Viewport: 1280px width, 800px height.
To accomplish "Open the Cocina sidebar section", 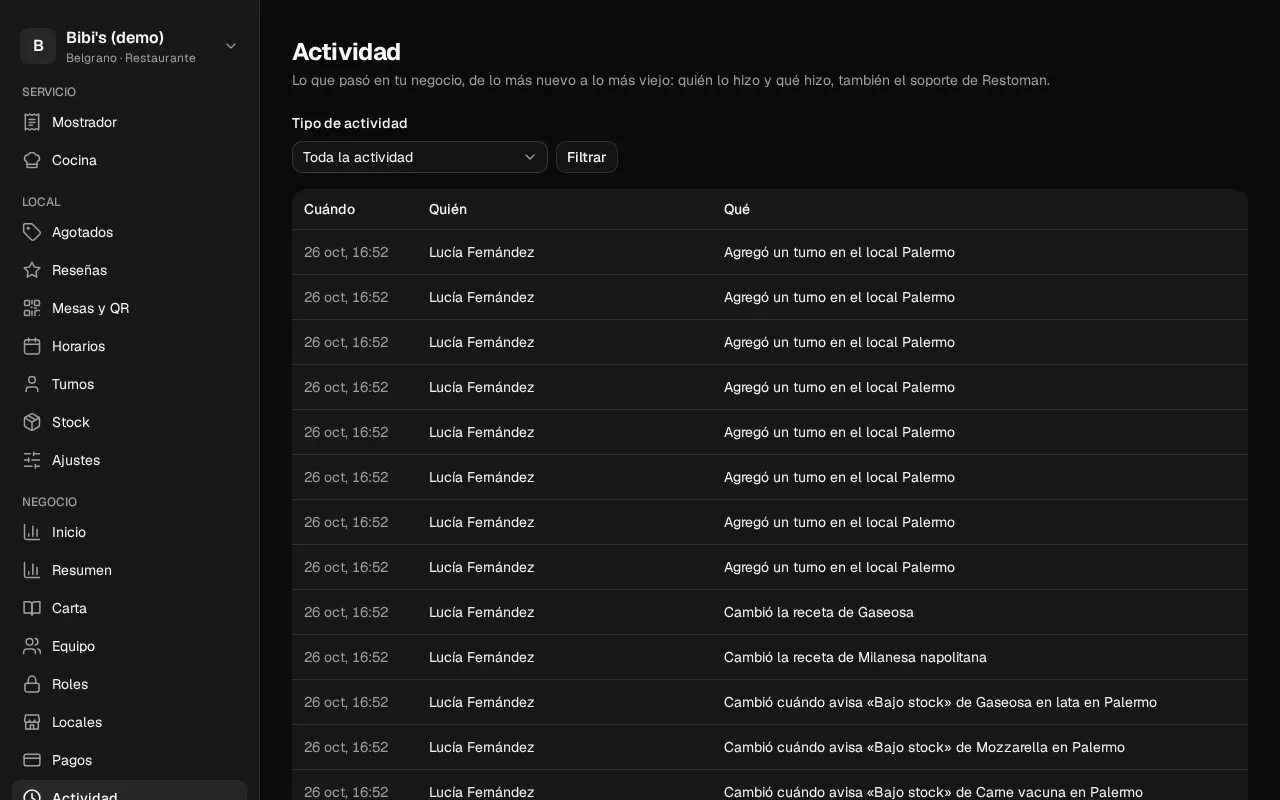I will tap(130, 160).
